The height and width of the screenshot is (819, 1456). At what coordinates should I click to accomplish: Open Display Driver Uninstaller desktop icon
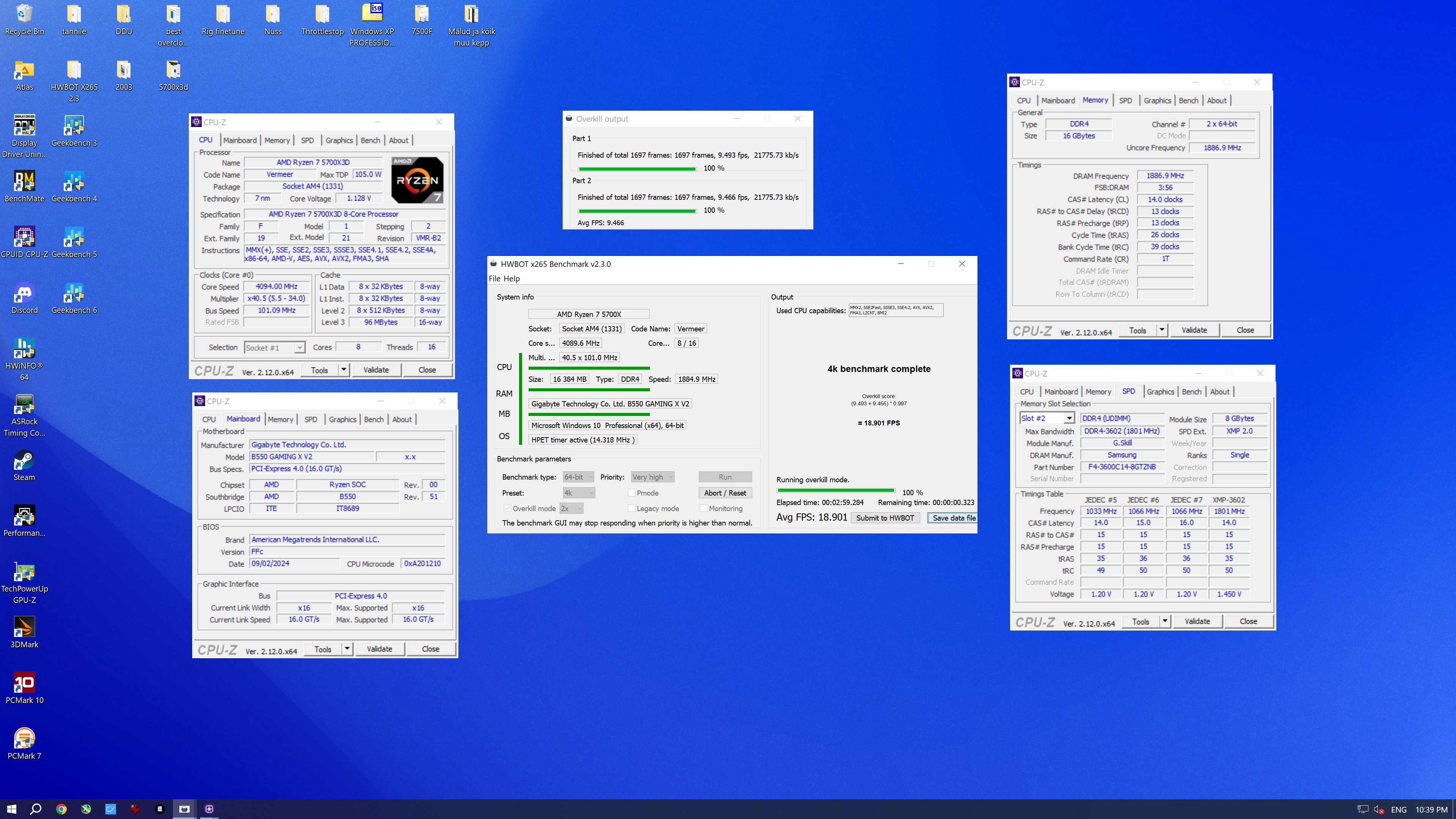[x=24, y=137]
